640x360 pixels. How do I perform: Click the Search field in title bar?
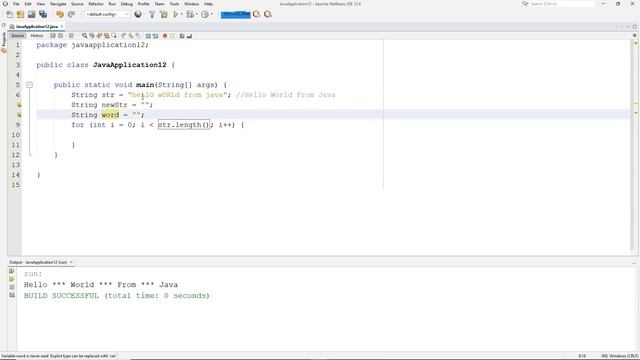pyautogui.click(x=562, y=4)
